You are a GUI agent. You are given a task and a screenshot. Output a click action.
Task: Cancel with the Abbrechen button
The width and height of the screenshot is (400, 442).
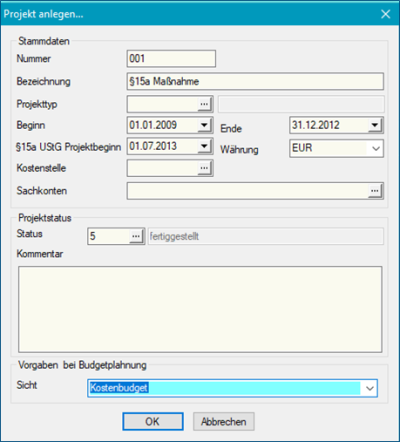pyautogui.click(x=224, y=422)
